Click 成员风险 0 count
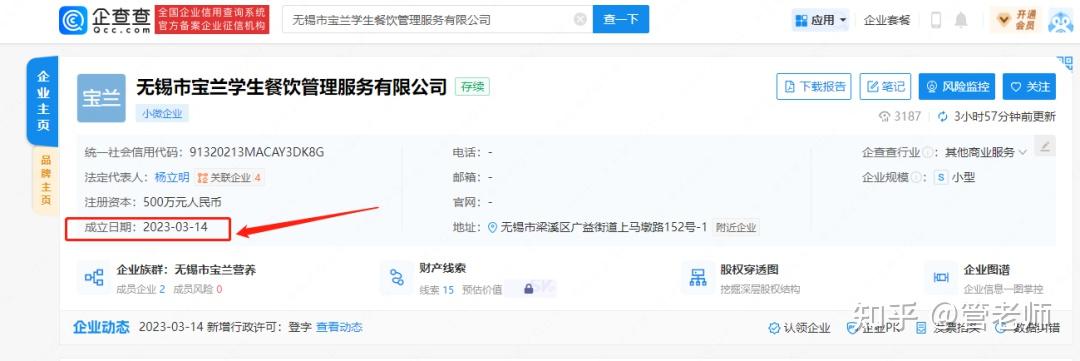Screen dimensions: 1080x361 point(198,289)
